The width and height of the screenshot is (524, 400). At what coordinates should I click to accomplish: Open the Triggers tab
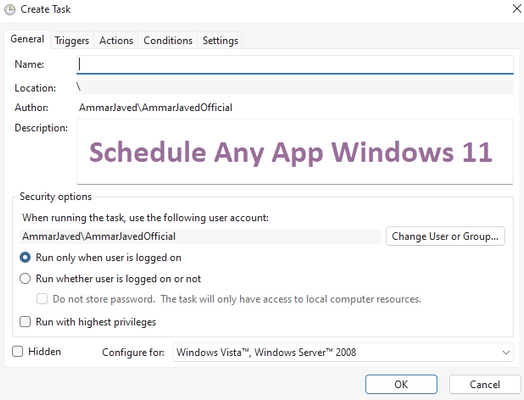tap(72, 40)
